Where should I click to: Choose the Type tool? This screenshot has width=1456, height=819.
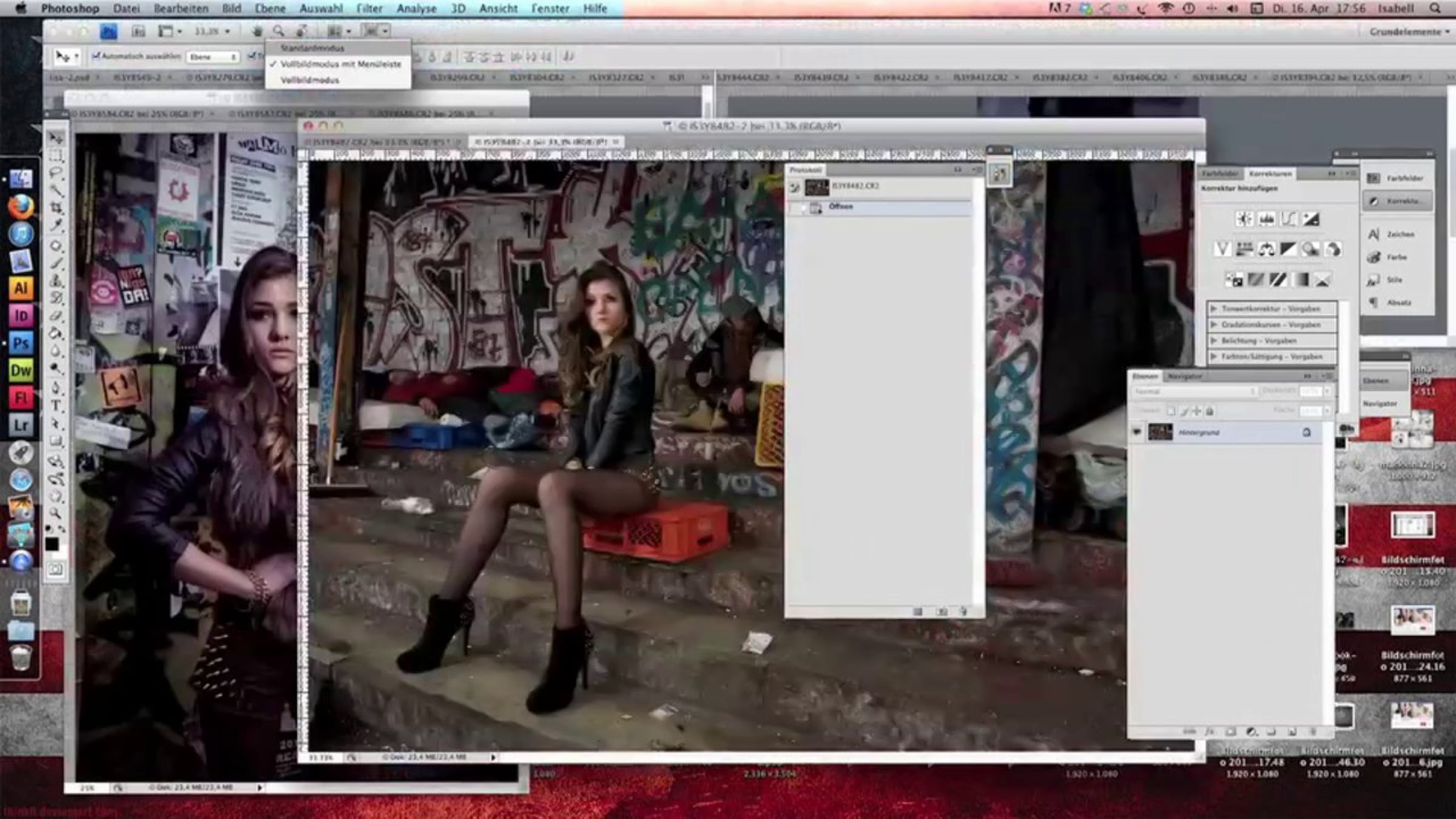56,405
